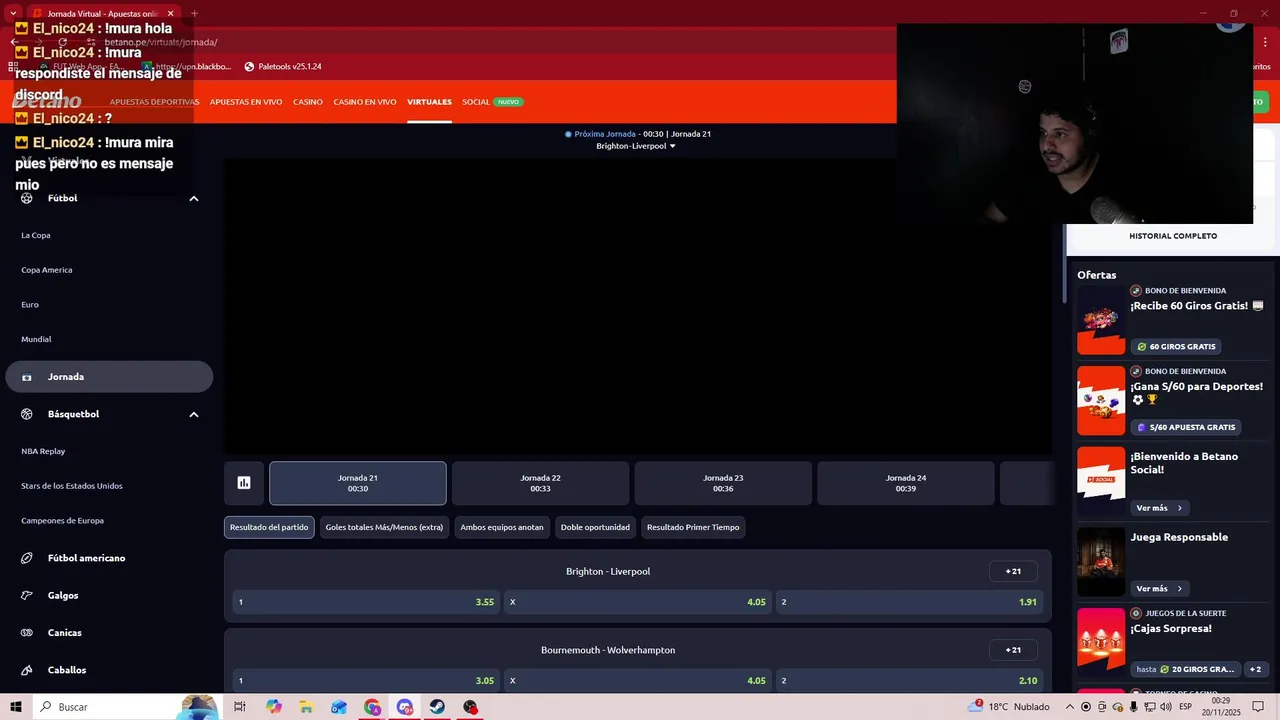Open Social navigation tab
The width and height of the screenshot is (1280, 720).
(x=476, y=102)
